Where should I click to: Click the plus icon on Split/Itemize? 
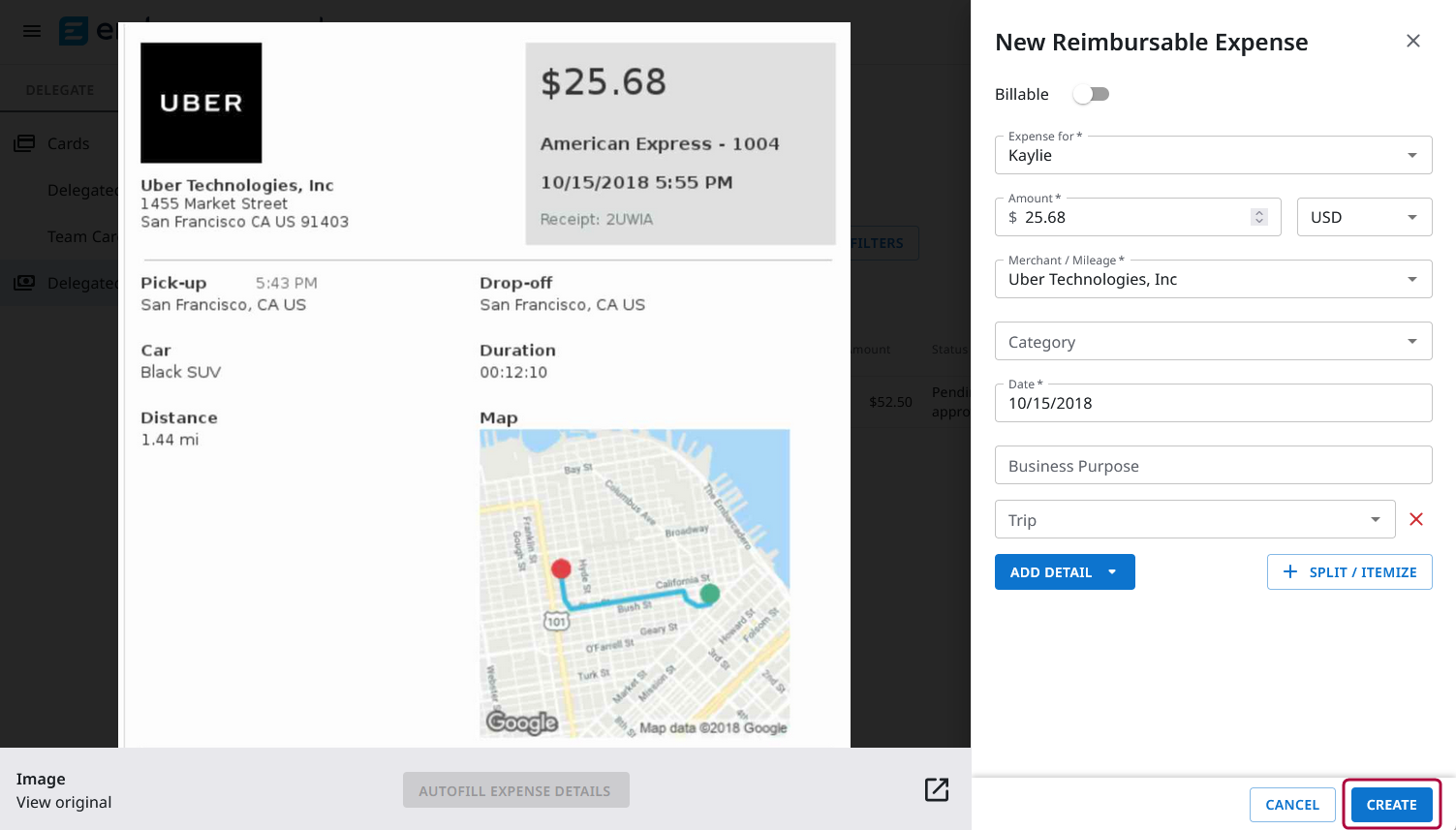coord(1289,571)
